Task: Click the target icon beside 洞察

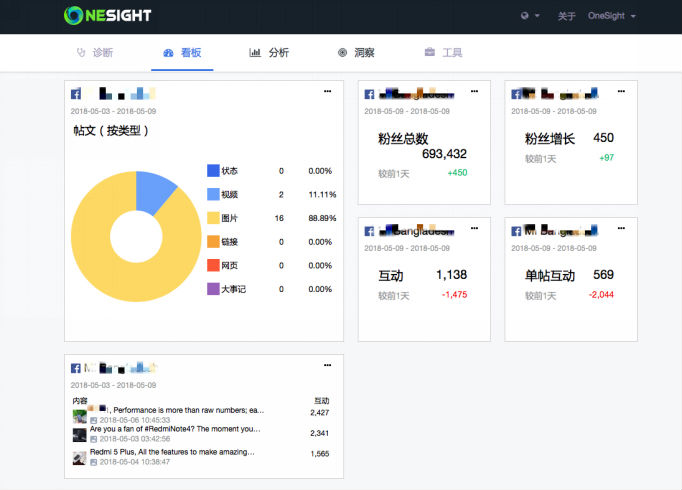Action: (x=342, y=53)
